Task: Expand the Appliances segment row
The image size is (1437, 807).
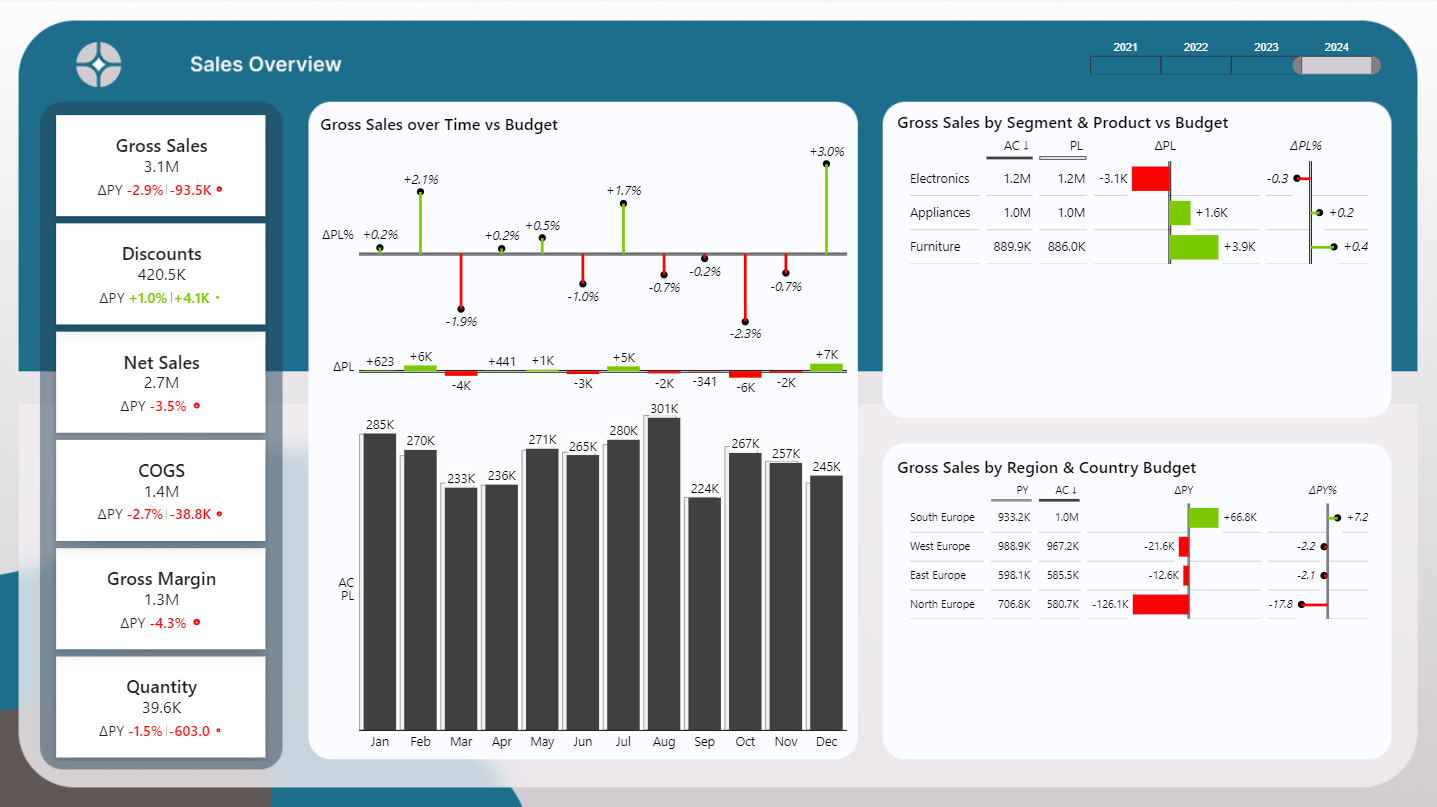Action: pos(940,213)
